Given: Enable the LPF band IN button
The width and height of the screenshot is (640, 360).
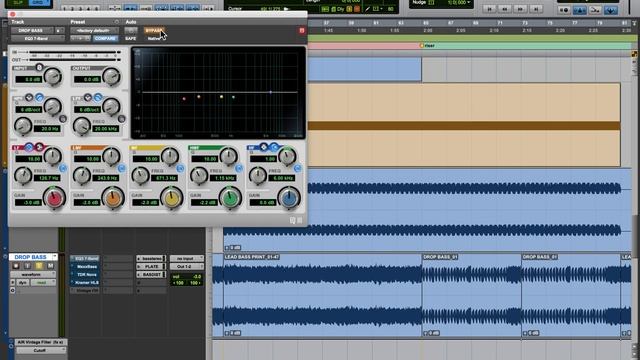Looking at the screenshot, I should (122, 119).
